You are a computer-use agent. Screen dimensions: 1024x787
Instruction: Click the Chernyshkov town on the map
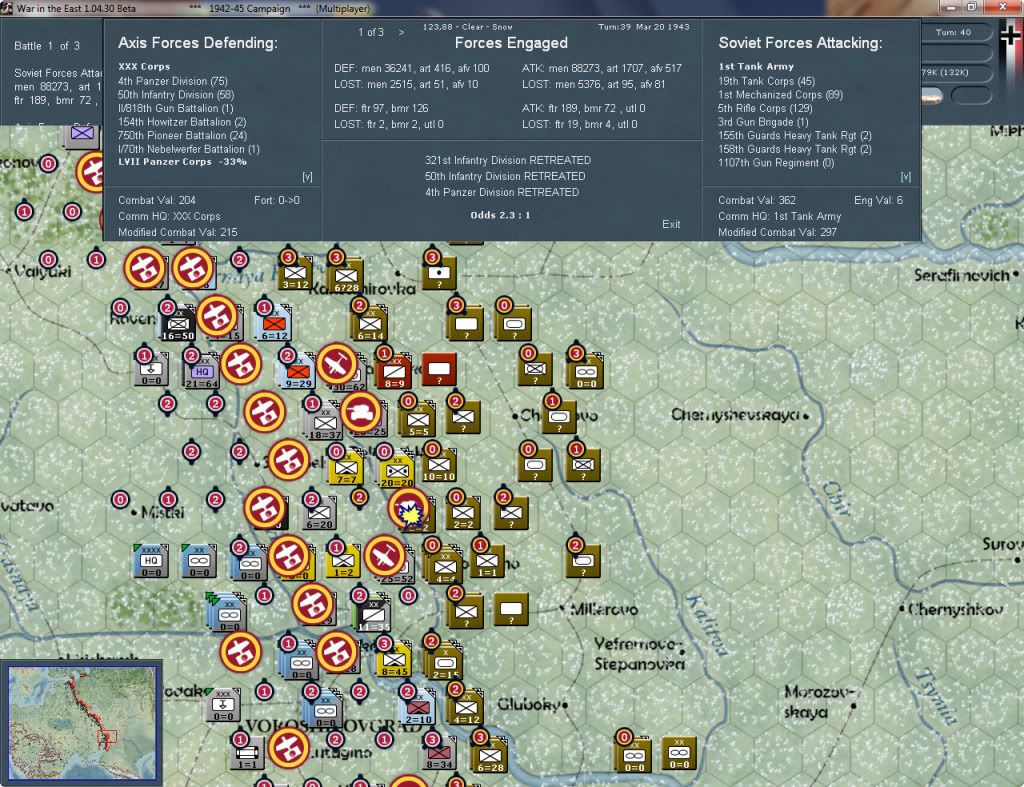[x=952, y=609]
